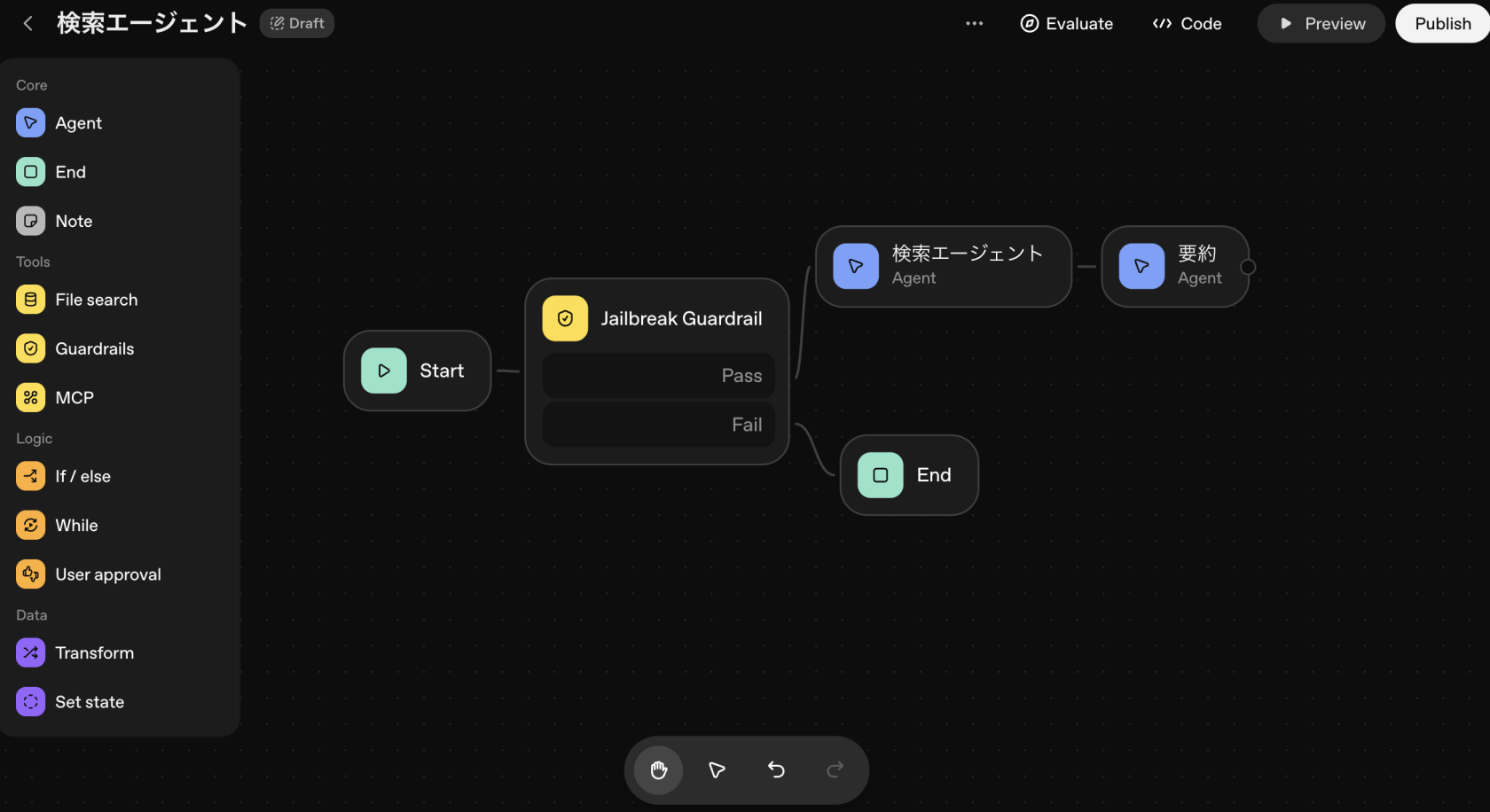Open the Code view
This screenshot has width=1490, height=812.
1187,24
